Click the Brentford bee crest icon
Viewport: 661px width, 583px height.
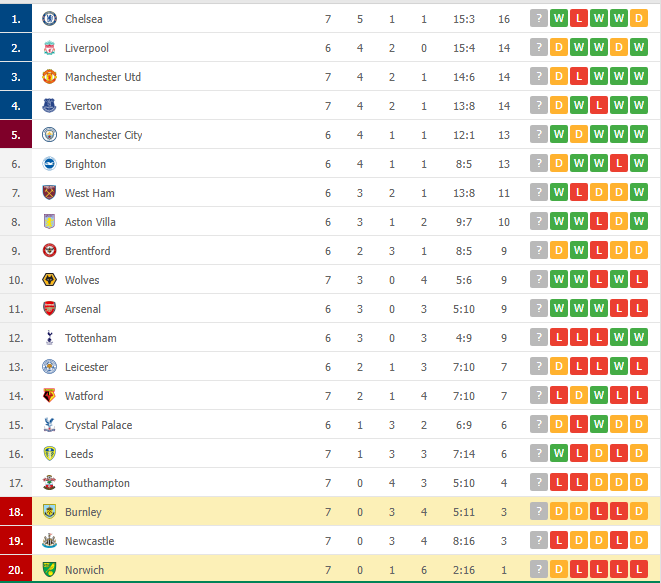pos(49,250)
